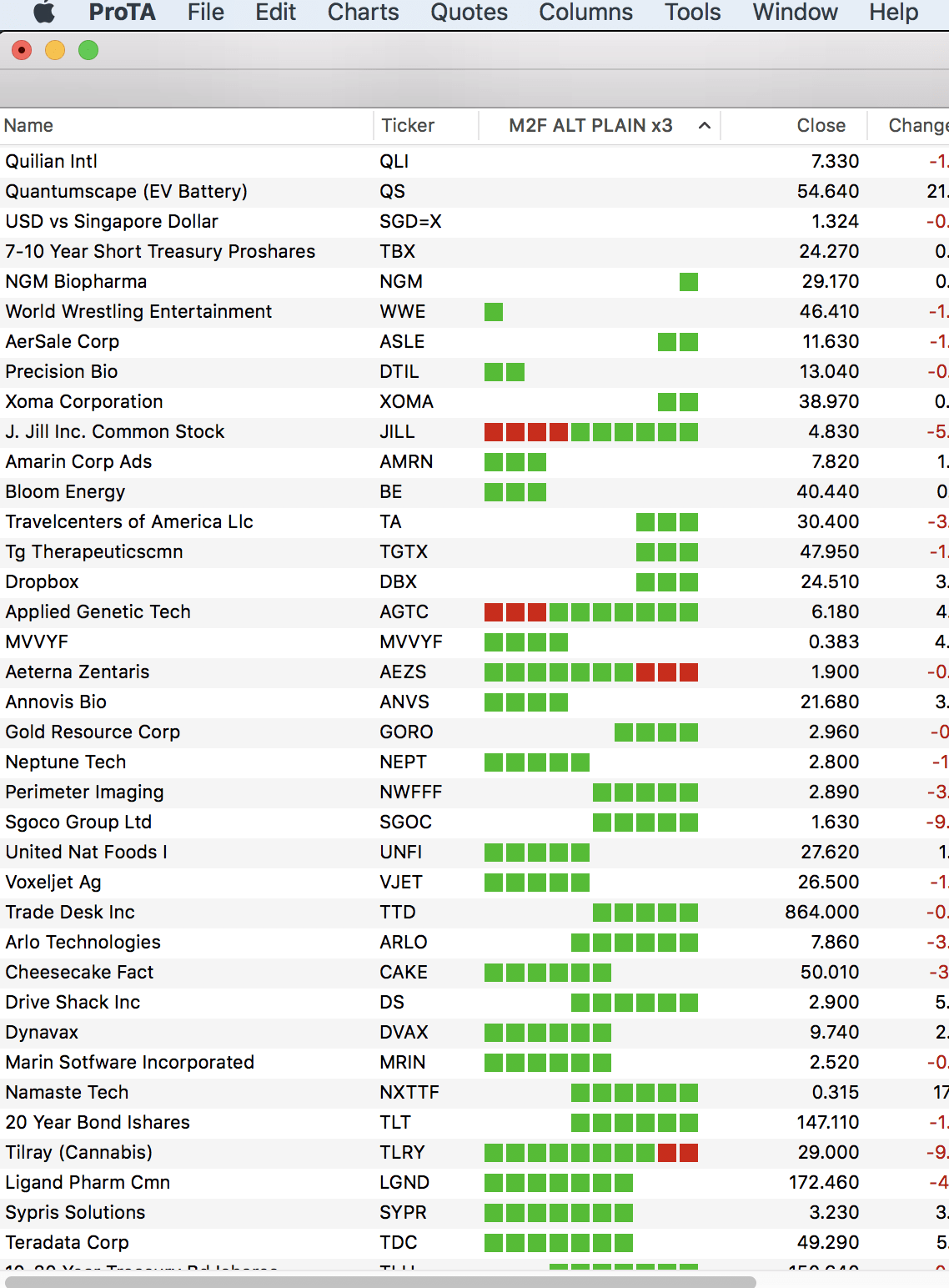The width and height of the screenshot is (949, 1288).
Task: Open the Quotes menu
Action: (469, 13)
